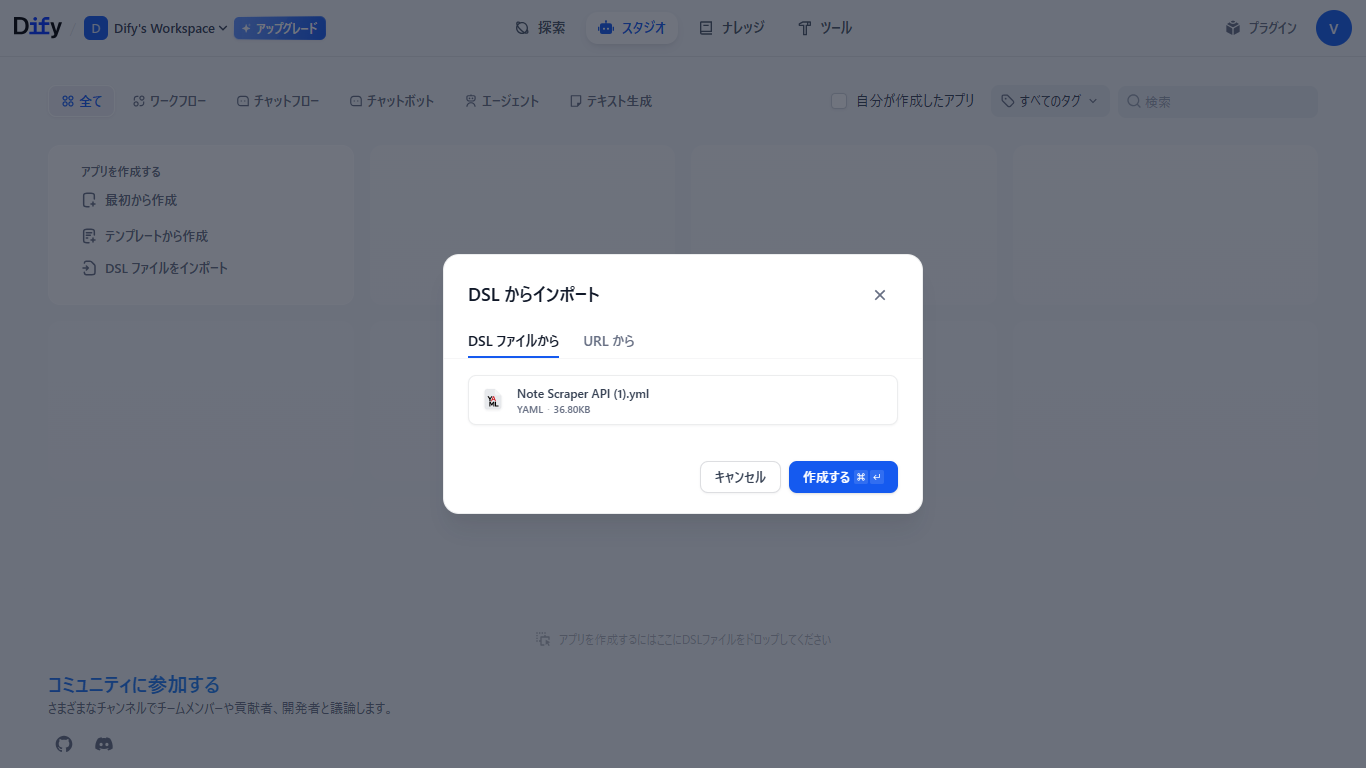Click コミュニティに参加する heading
1366x768 pixels.
tap(134, 685)
